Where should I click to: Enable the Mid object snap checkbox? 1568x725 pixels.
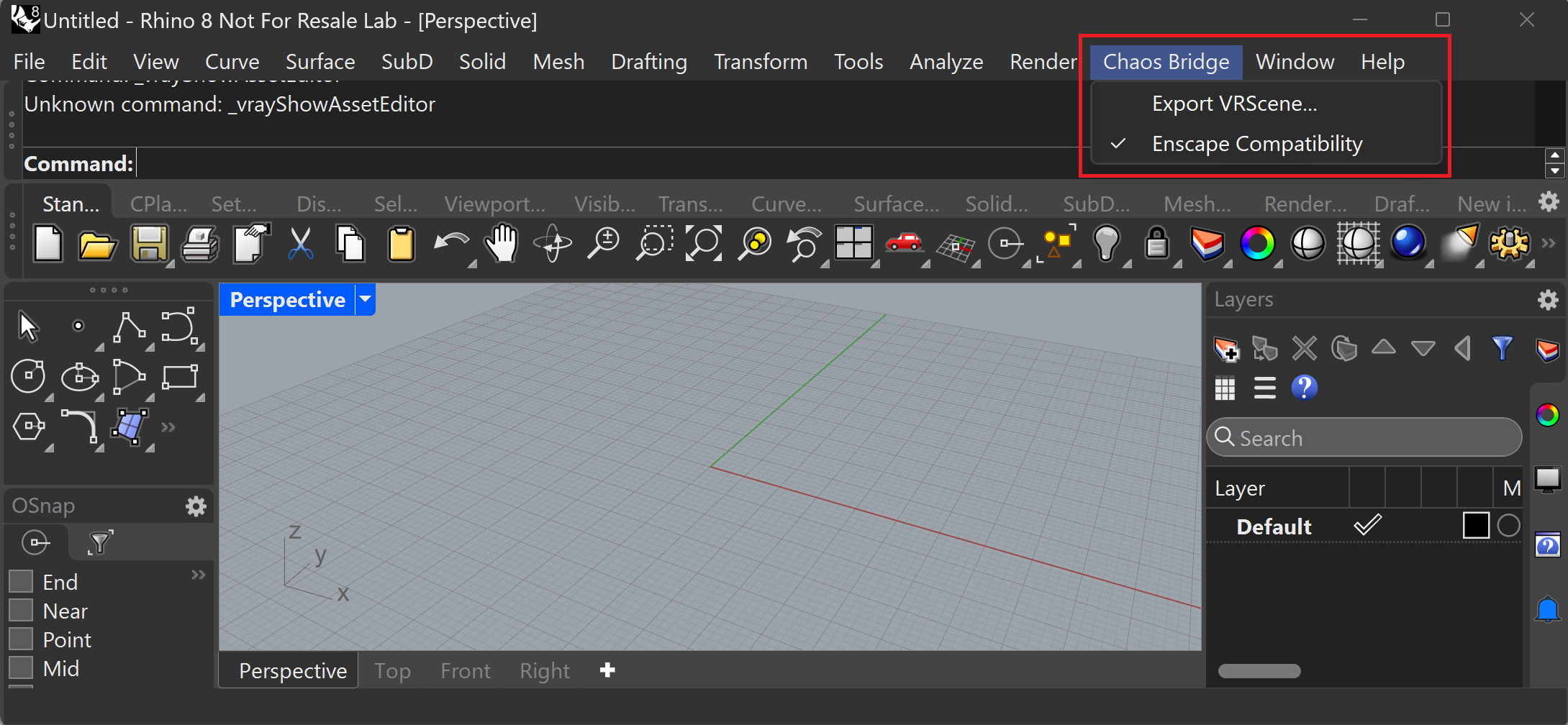tap(21, 667)
